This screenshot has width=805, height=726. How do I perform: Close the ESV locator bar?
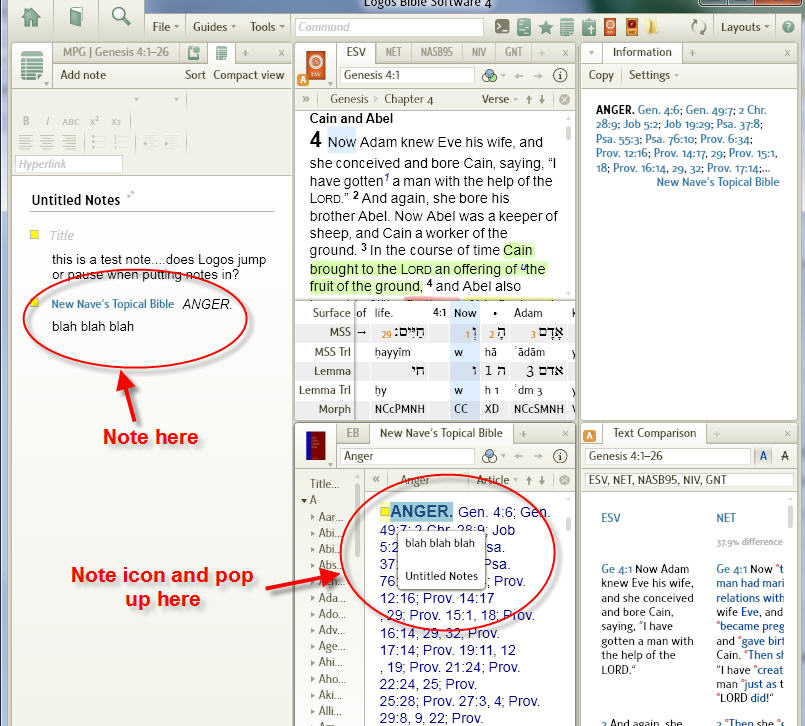pyautogui.click(x=564, y=100)
